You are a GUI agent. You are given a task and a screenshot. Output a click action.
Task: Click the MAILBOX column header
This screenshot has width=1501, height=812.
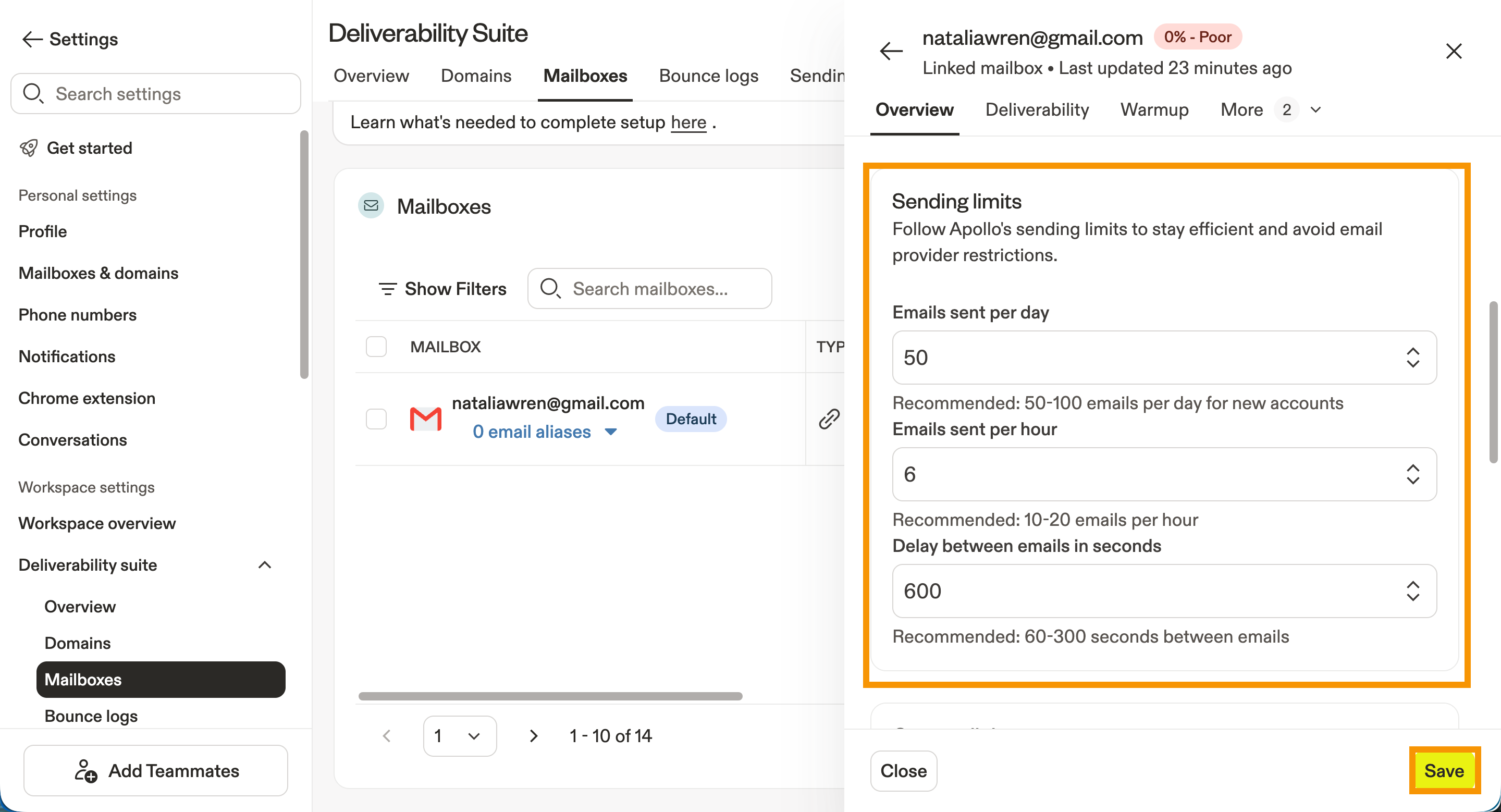click(445, 347)
